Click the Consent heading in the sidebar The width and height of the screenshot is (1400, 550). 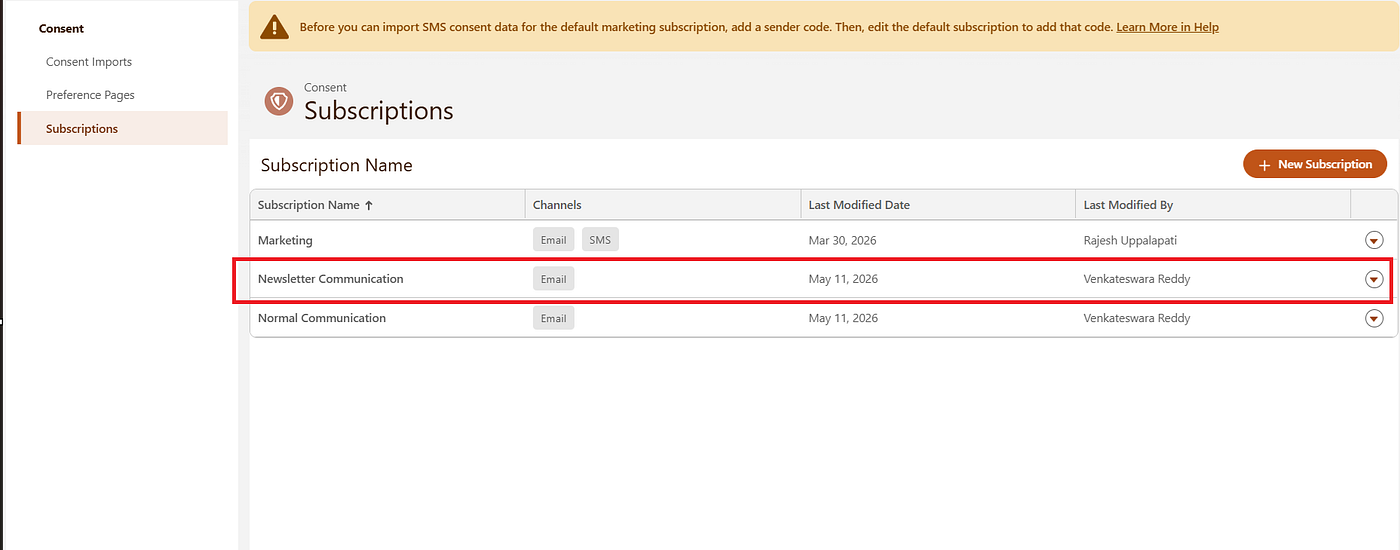pyautogui.click(x=61, y=28)
